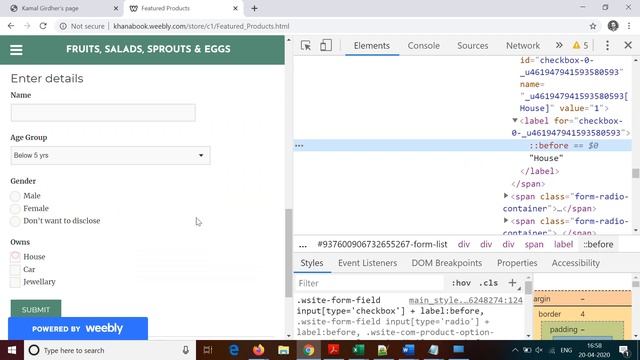640x360 pixels.
Task: Reload the current page
Action: pyautogui.click(x=43, y=26)
